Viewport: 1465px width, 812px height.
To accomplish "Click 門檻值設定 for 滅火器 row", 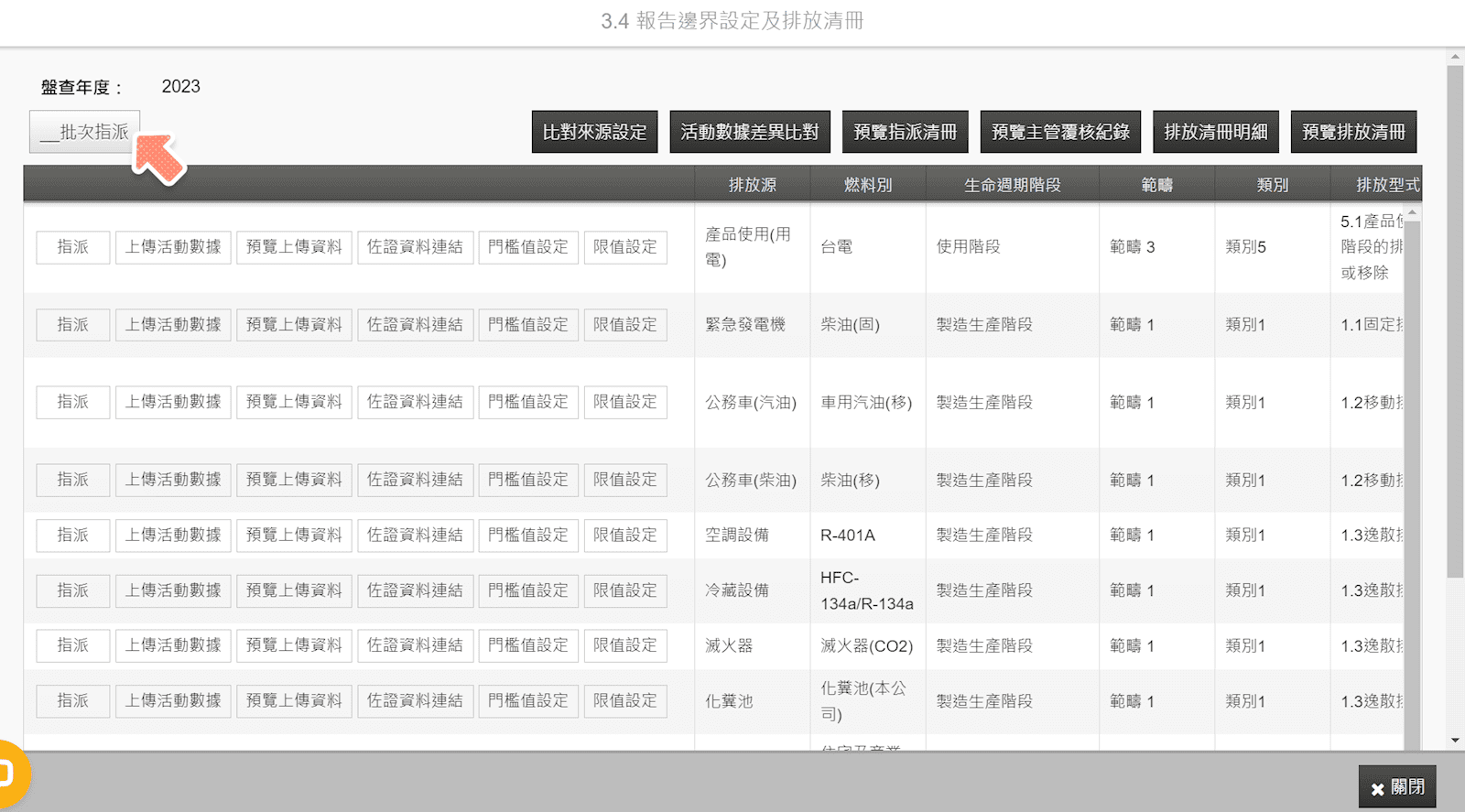I will (x=528, y=645).
